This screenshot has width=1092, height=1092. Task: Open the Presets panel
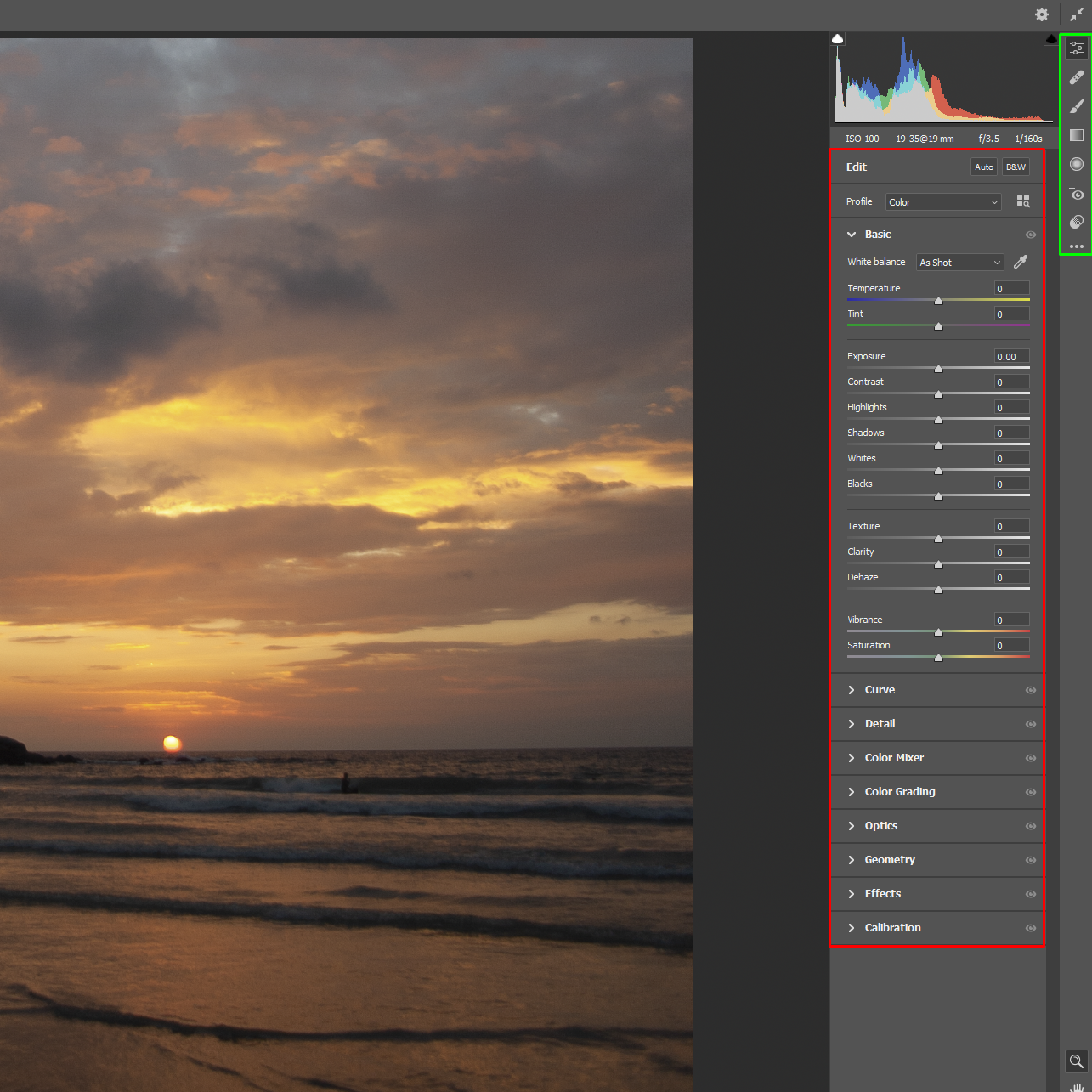1076,222
